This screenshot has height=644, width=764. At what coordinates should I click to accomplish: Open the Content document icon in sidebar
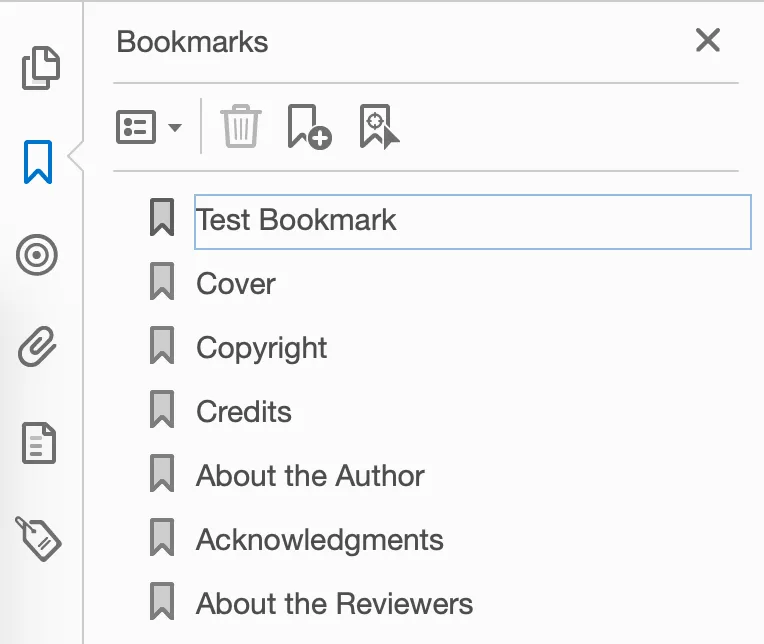39,443
